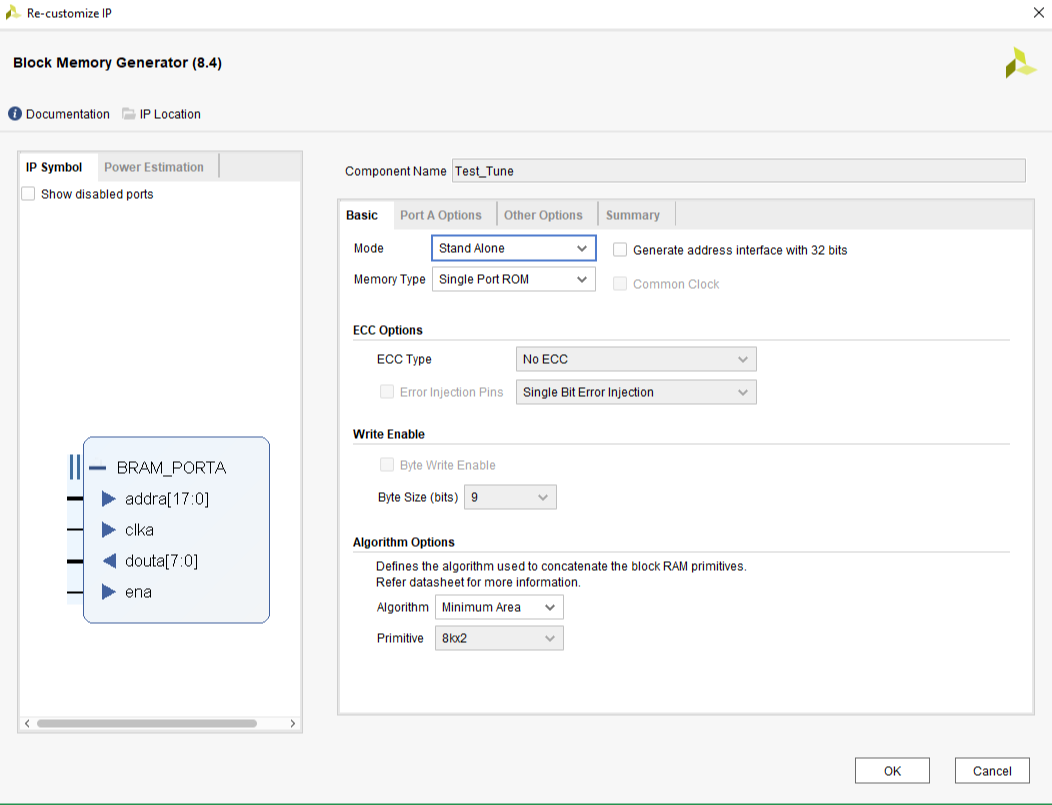
Task: Click the IP Location folder icon
Action: tap(129, 113)
